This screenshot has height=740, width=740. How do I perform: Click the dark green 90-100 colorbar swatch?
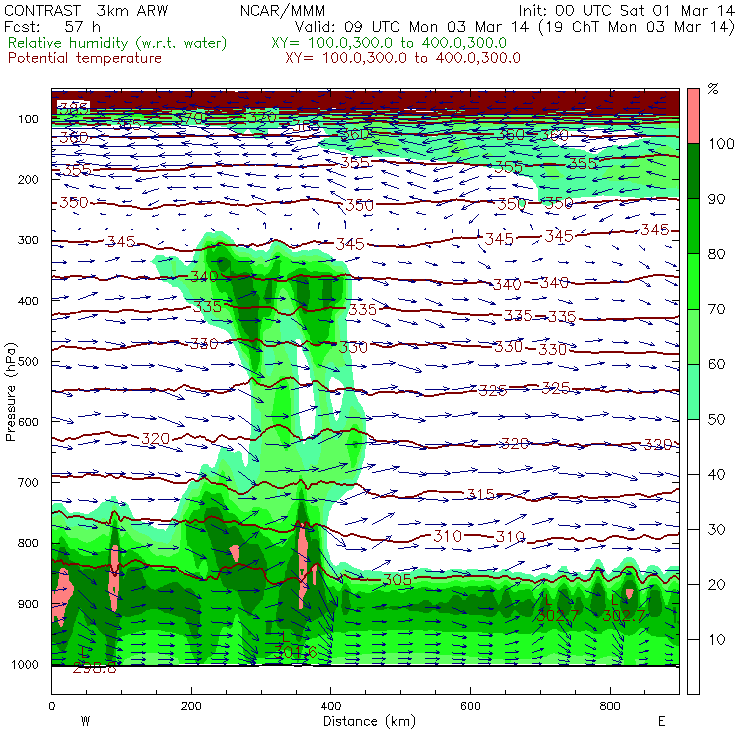(x=693, y=171)
